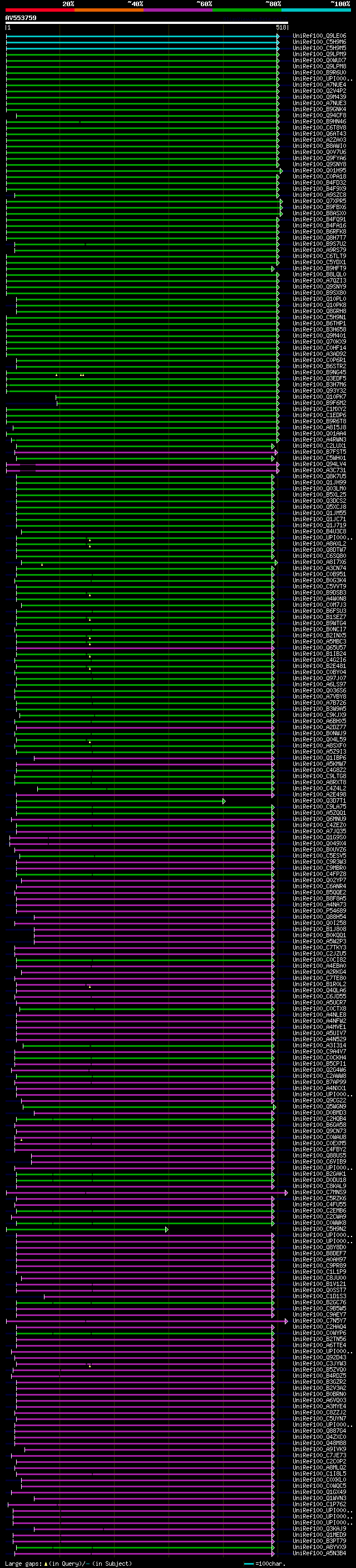Click the AV553759 query name
The height and width of the screenshot is (1568, 356).
point(21,18)
